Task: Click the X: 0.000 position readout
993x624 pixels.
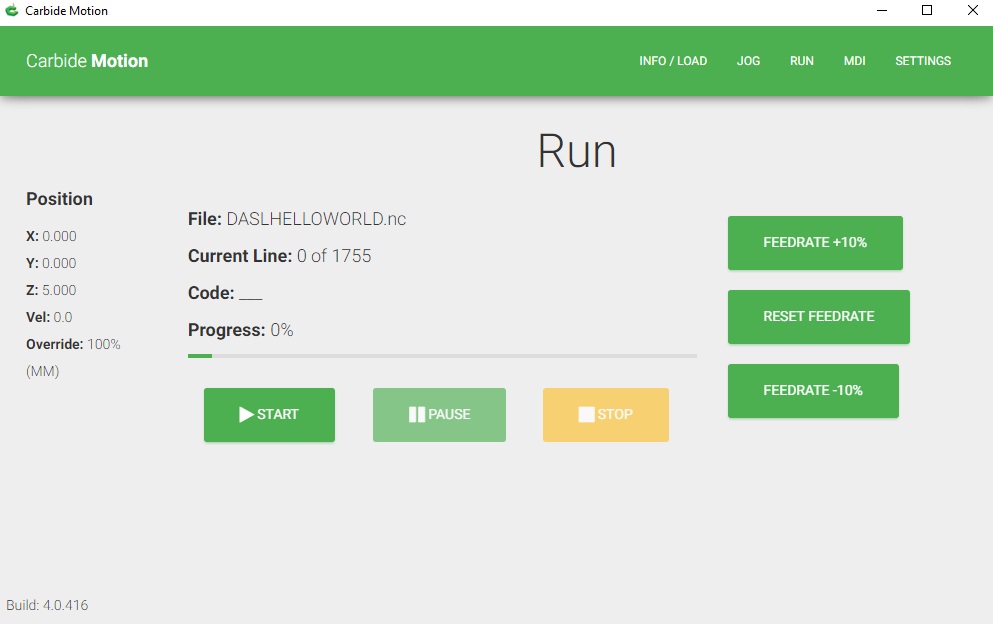Action: (51, 236)
